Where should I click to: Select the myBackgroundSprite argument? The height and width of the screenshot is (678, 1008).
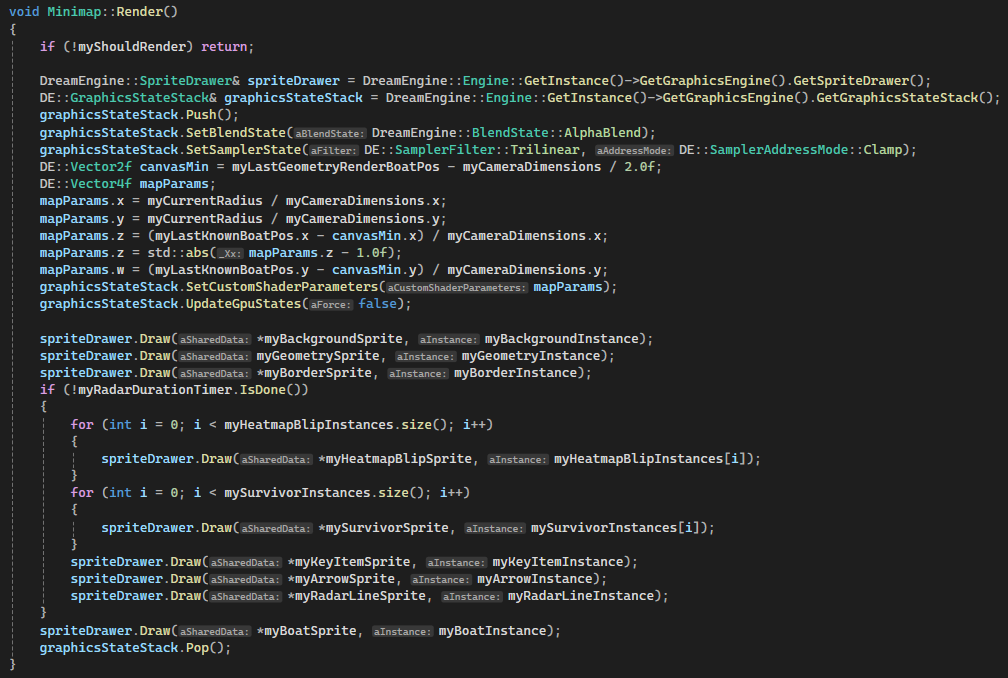[333, 339]
